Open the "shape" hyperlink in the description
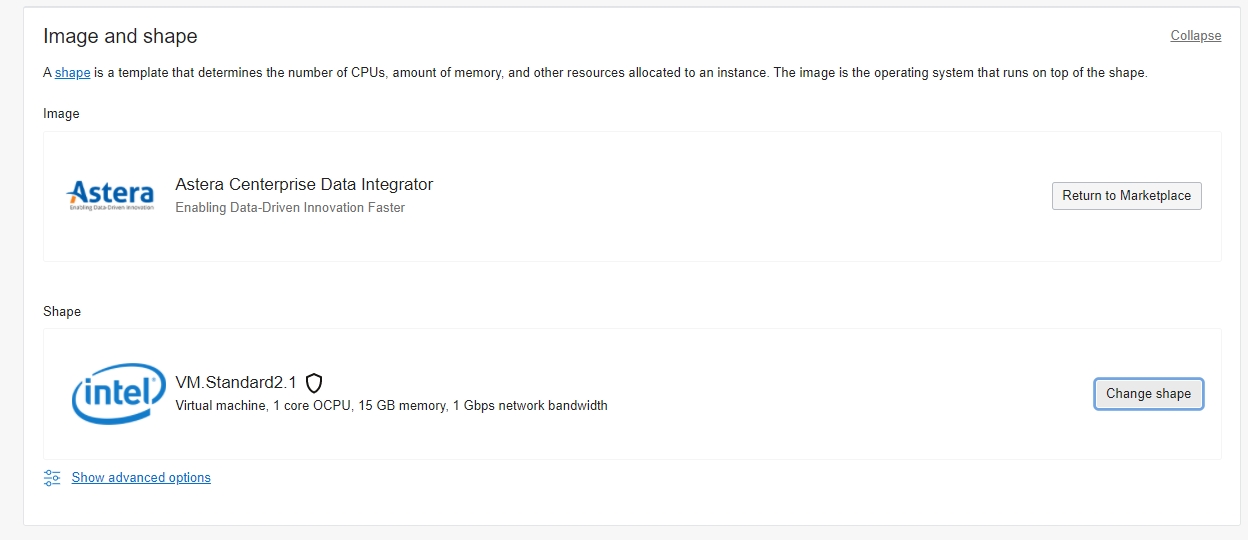 click(72, 73)
